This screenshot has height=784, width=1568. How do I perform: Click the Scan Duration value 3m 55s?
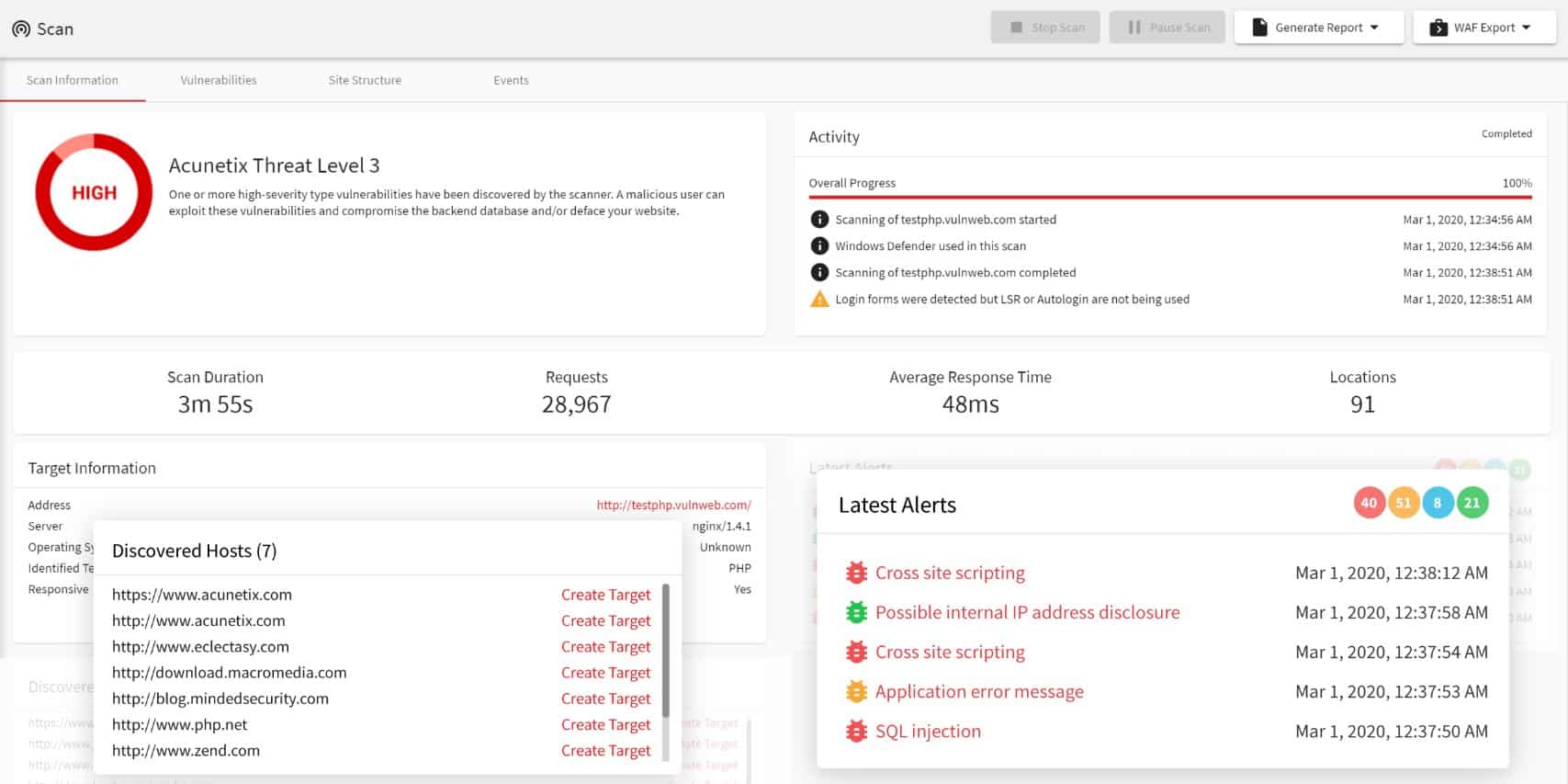click(215, 404)
